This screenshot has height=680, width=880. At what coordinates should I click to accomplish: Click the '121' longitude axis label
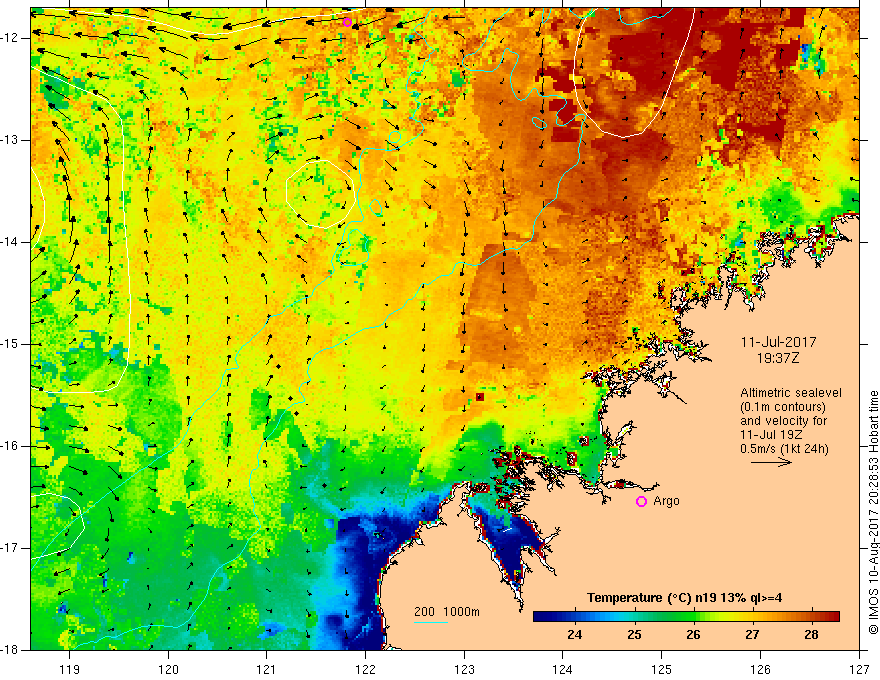pos(267,669)
